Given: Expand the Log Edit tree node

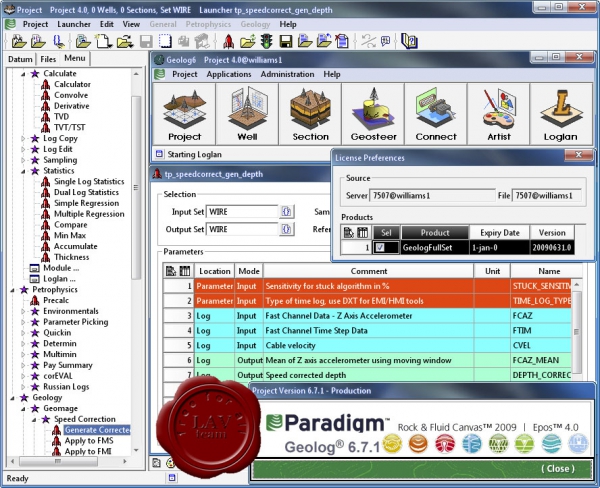Looking at the screenshot, I should point(23,149).
